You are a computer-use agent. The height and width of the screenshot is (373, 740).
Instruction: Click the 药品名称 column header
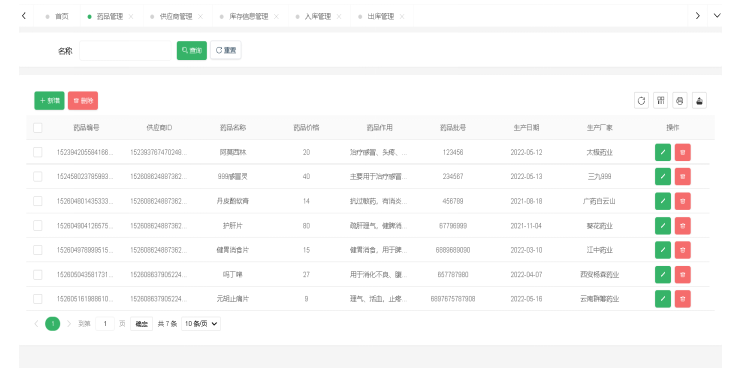click(x=233, y=127)
